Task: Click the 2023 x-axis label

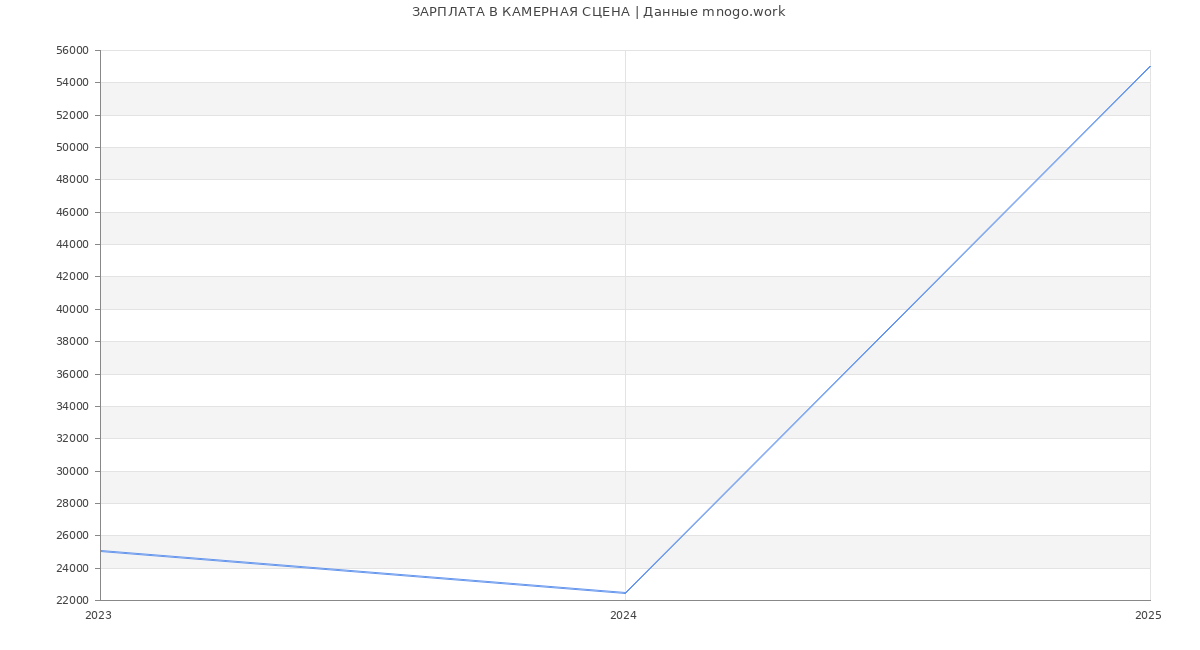Action: pos(98,616)
